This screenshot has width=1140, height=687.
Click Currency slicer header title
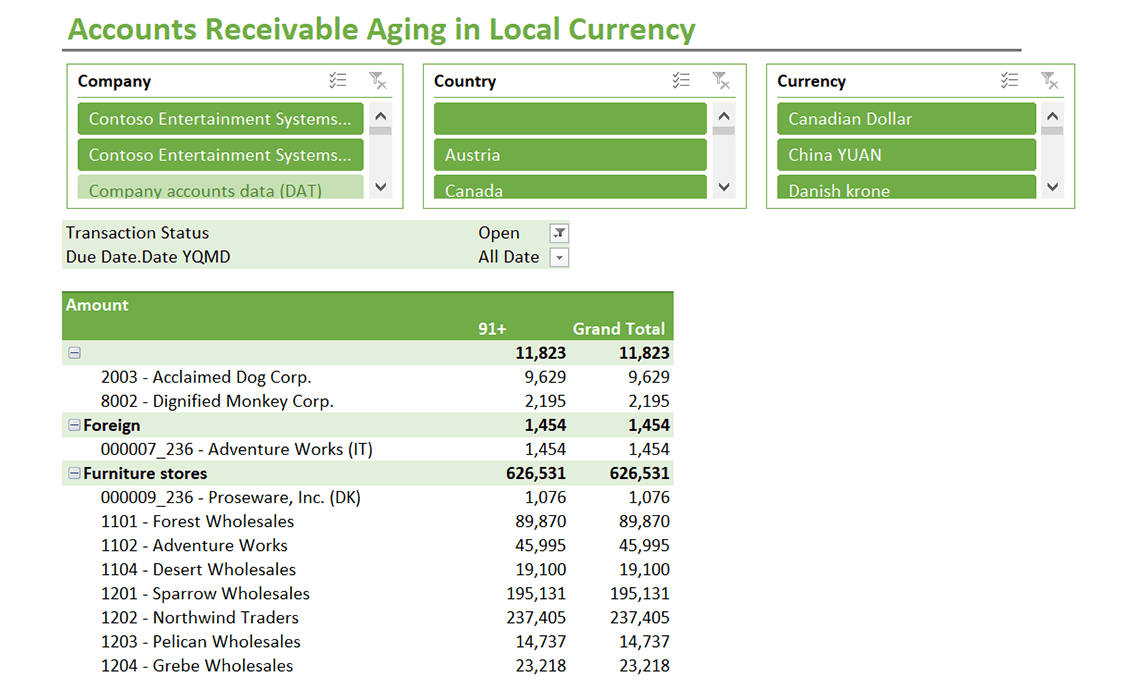(811, 81)
